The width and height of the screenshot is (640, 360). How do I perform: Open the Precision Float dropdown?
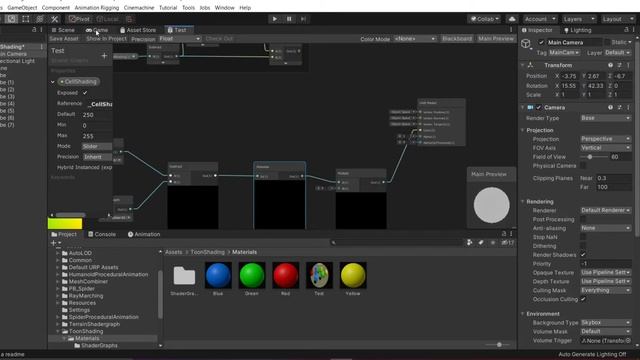pos(180,39)
